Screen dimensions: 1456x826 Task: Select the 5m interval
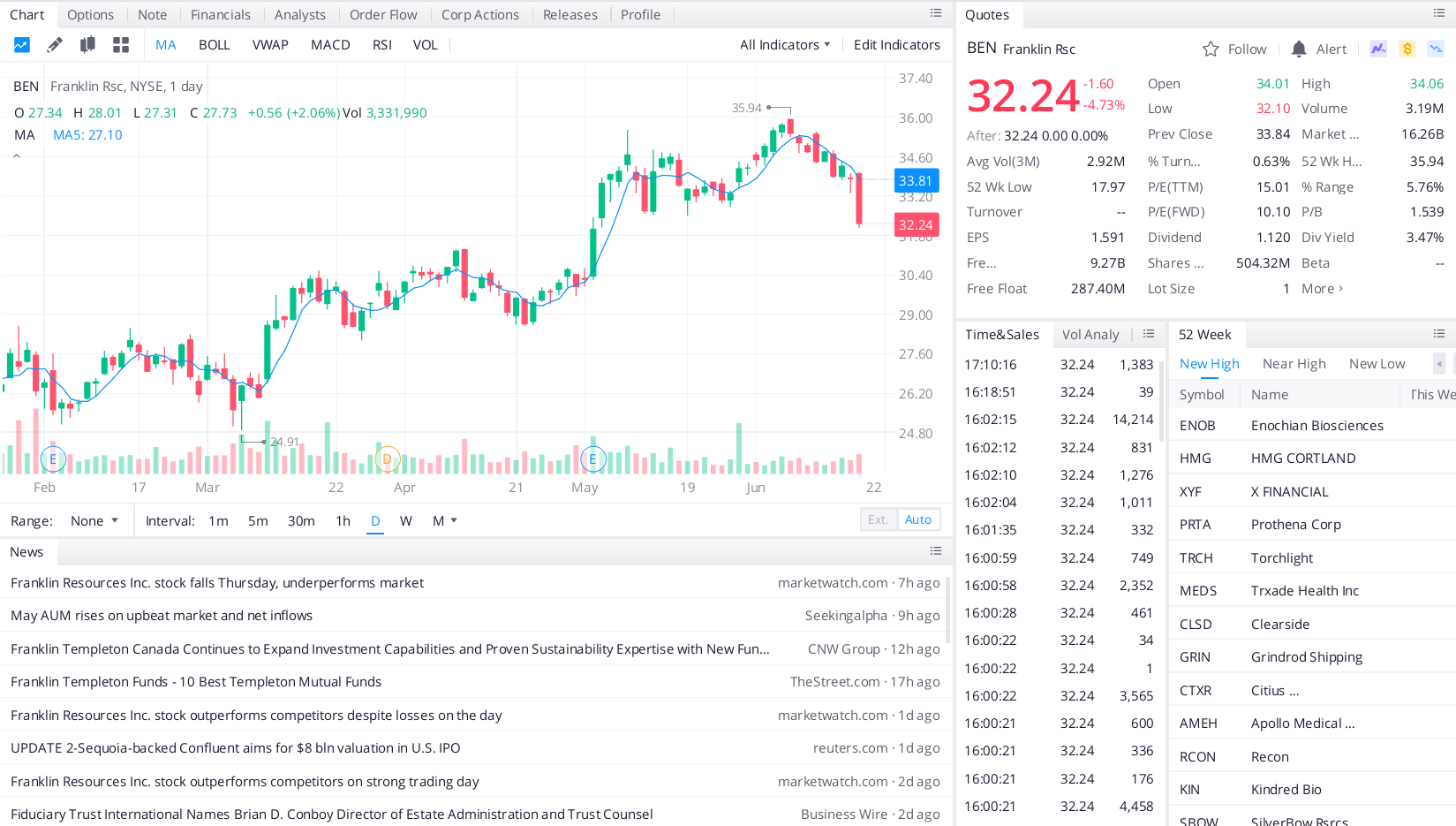tap(258, 521)
